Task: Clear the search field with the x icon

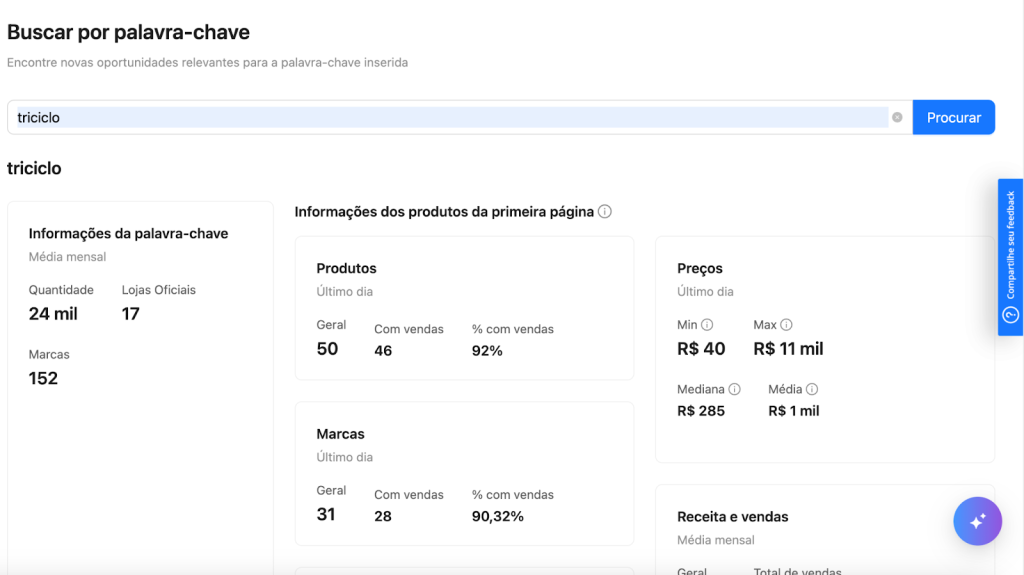Action: click(897, 117)
